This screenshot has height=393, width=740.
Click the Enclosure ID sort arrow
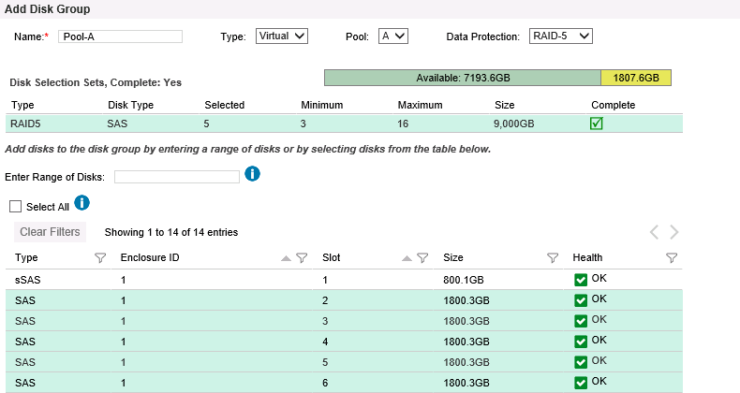click(286, 258)
